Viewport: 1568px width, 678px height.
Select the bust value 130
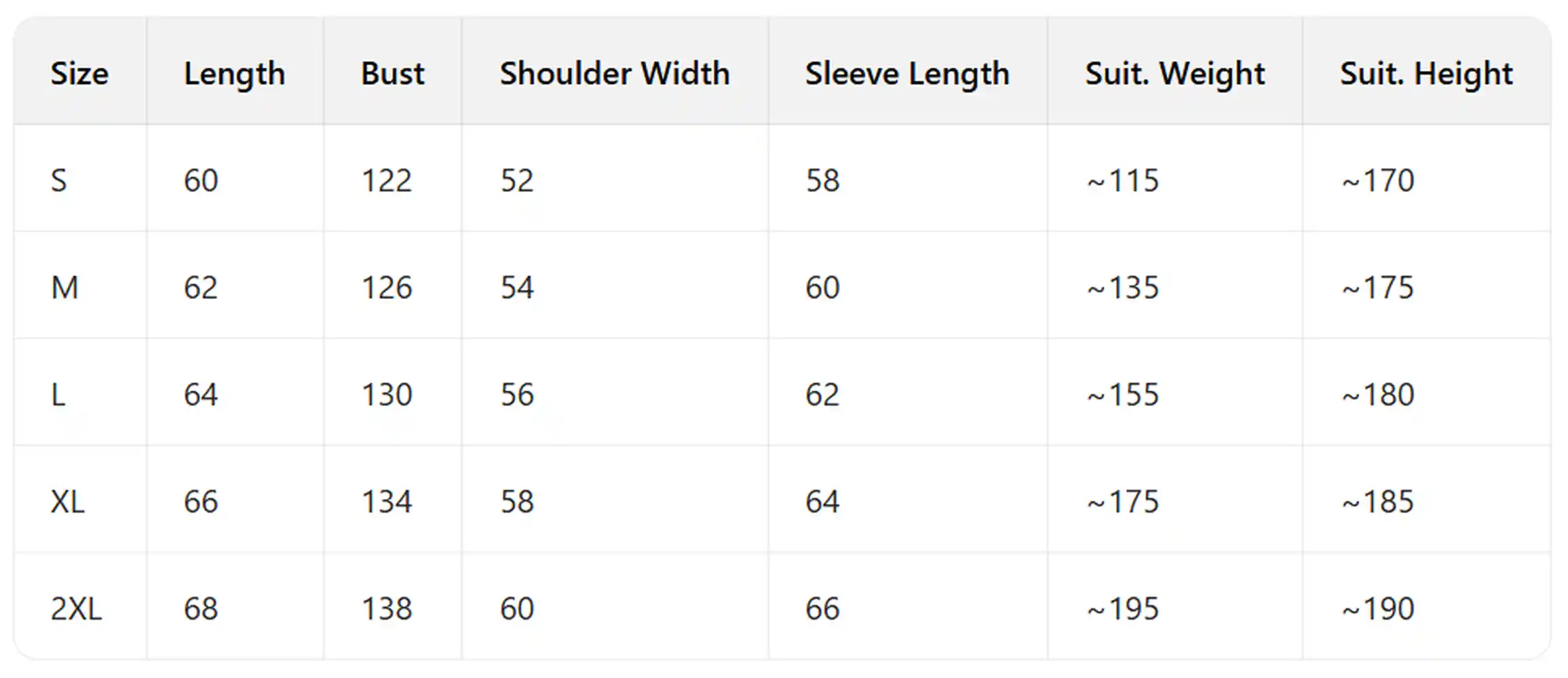(x=386, y=395)
